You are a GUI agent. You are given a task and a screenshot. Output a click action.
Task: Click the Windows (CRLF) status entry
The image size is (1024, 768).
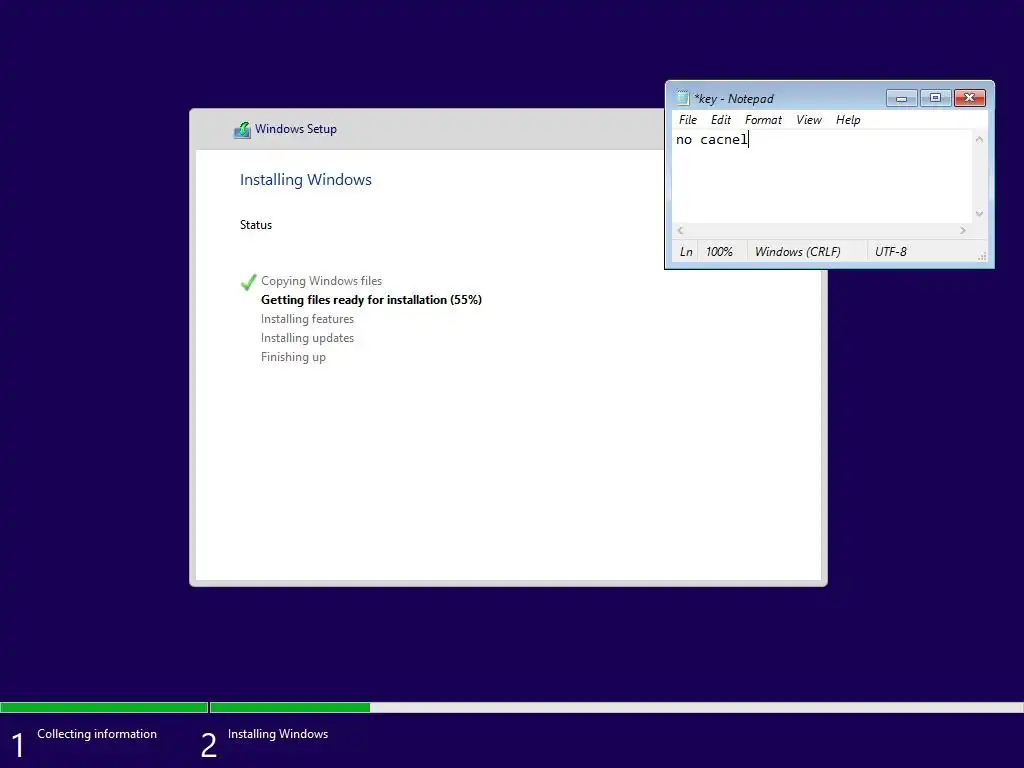coord(797,251)
